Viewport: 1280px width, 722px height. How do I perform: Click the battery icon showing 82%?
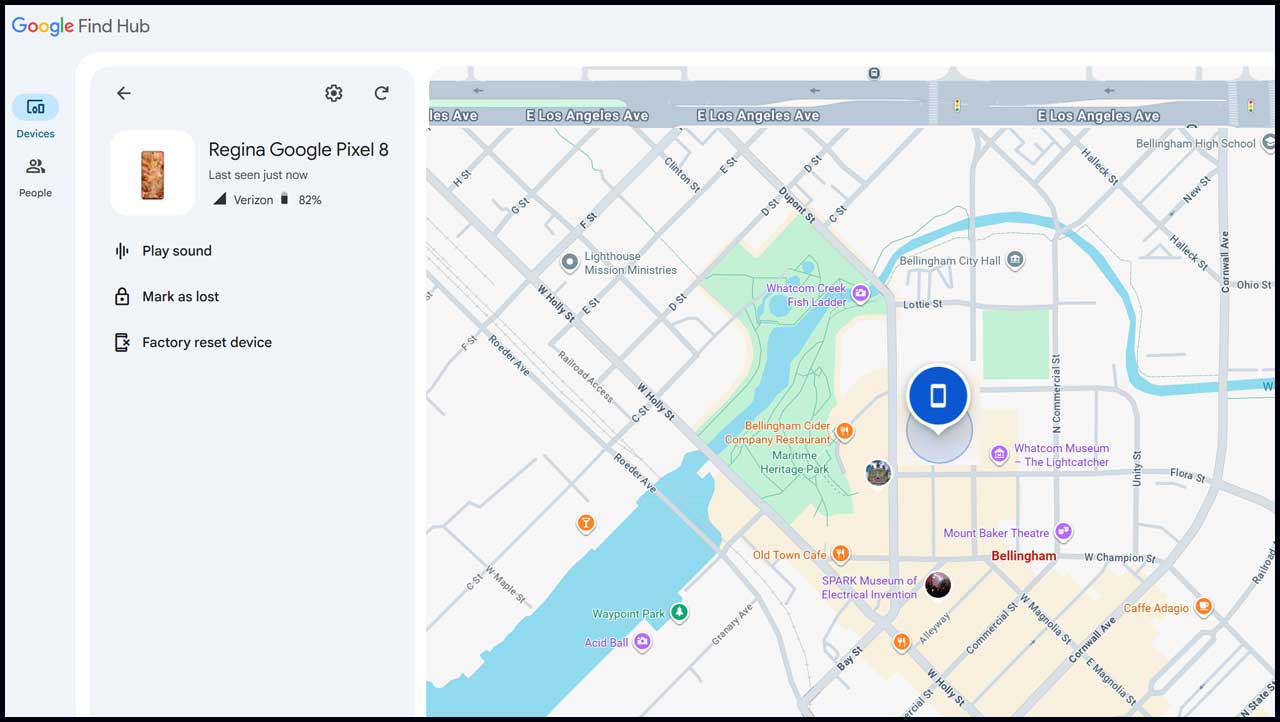tap(285, 198)
